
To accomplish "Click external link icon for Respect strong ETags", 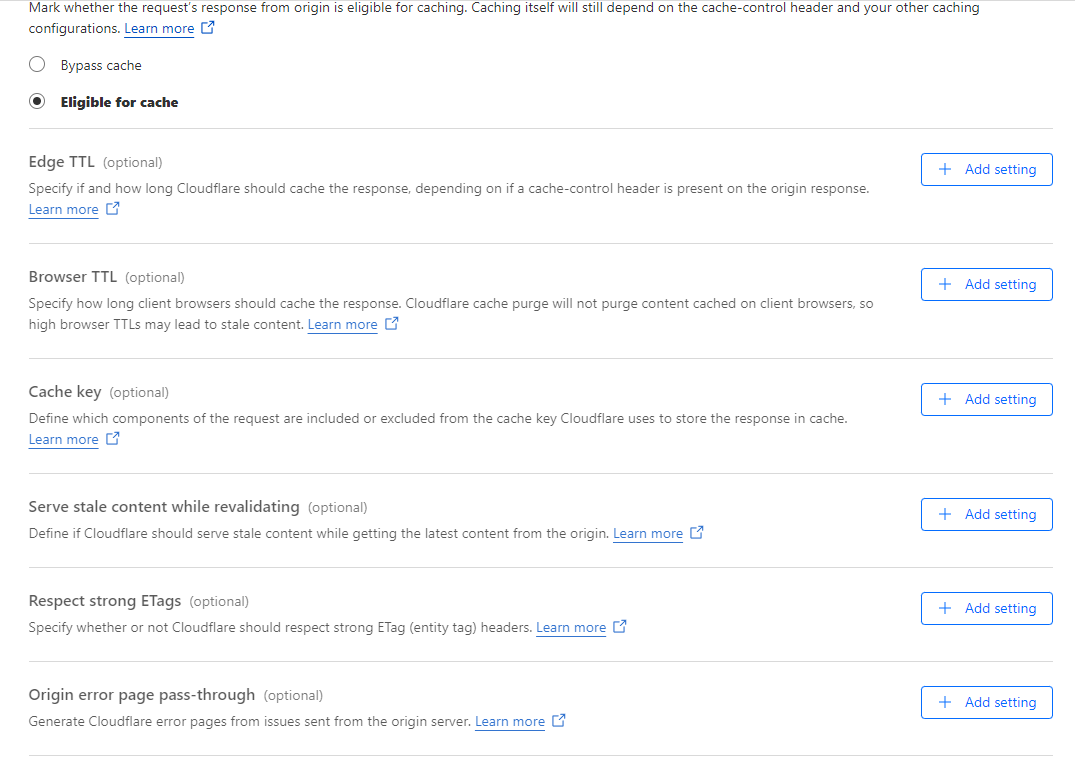I will point(620,627).
